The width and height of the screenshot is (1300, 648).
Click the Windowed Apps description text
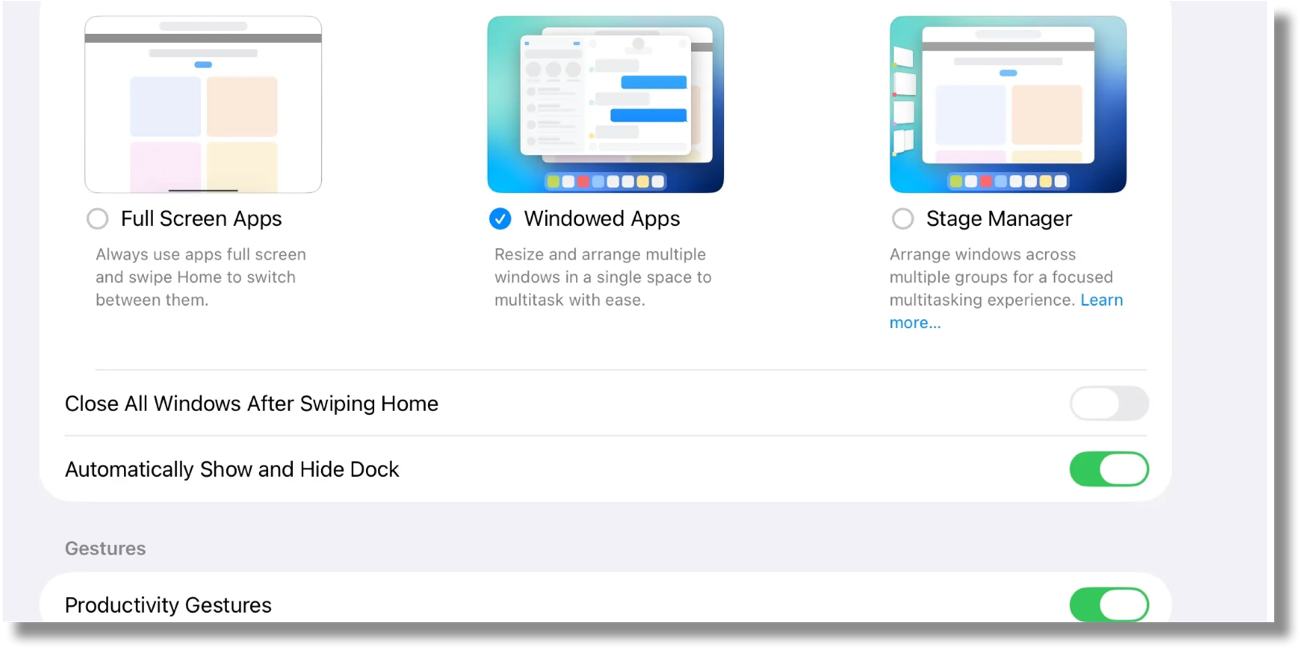pos(602,277)
